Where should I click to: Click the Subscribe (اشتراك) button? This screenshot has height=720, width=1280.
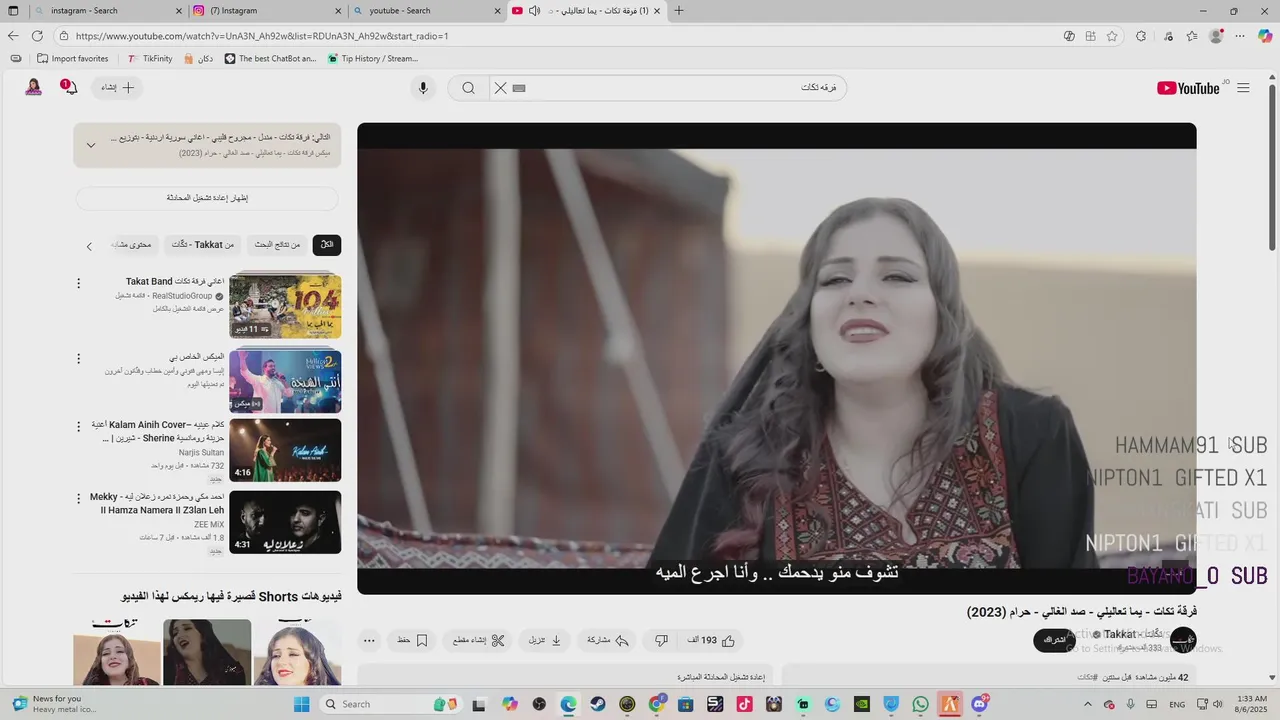click(x=1055, y=640)
